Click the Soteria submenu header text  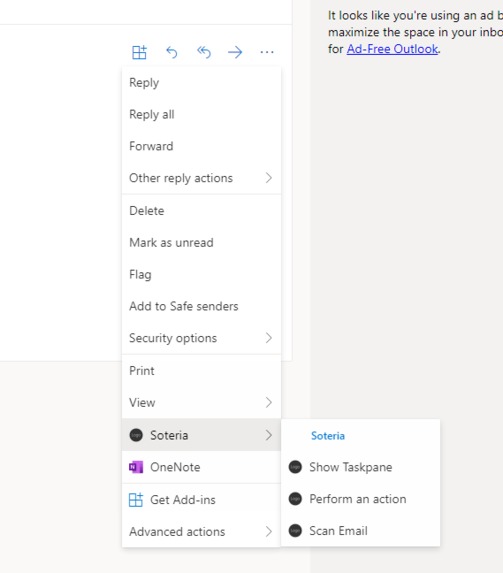click(328, 436)
